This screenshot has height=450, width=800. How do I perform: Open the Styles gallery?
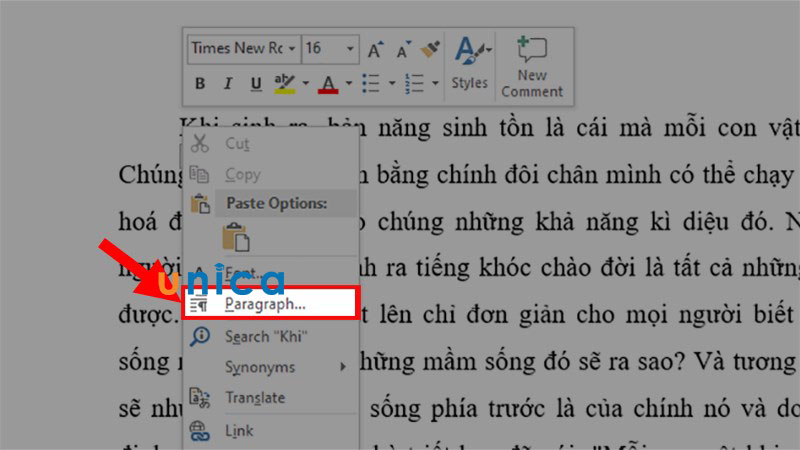point(469,64)
